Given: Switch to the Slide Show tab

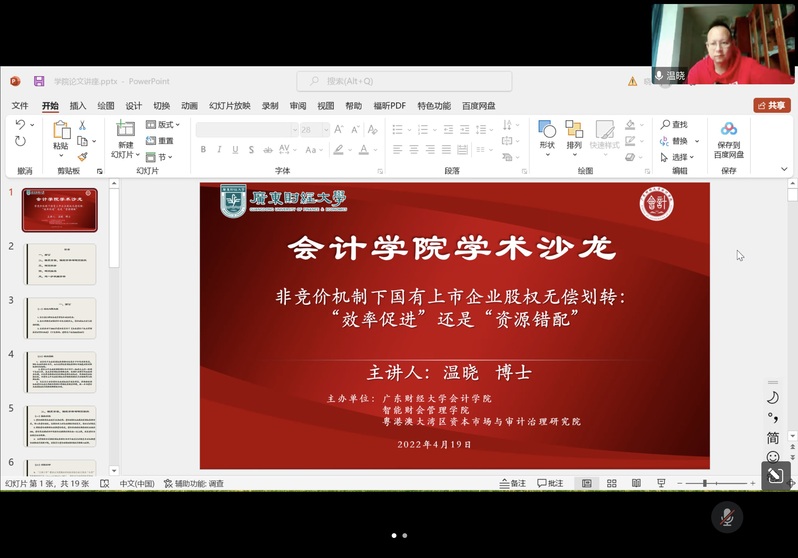Looking at the screenshot, I should pos(229,106).
